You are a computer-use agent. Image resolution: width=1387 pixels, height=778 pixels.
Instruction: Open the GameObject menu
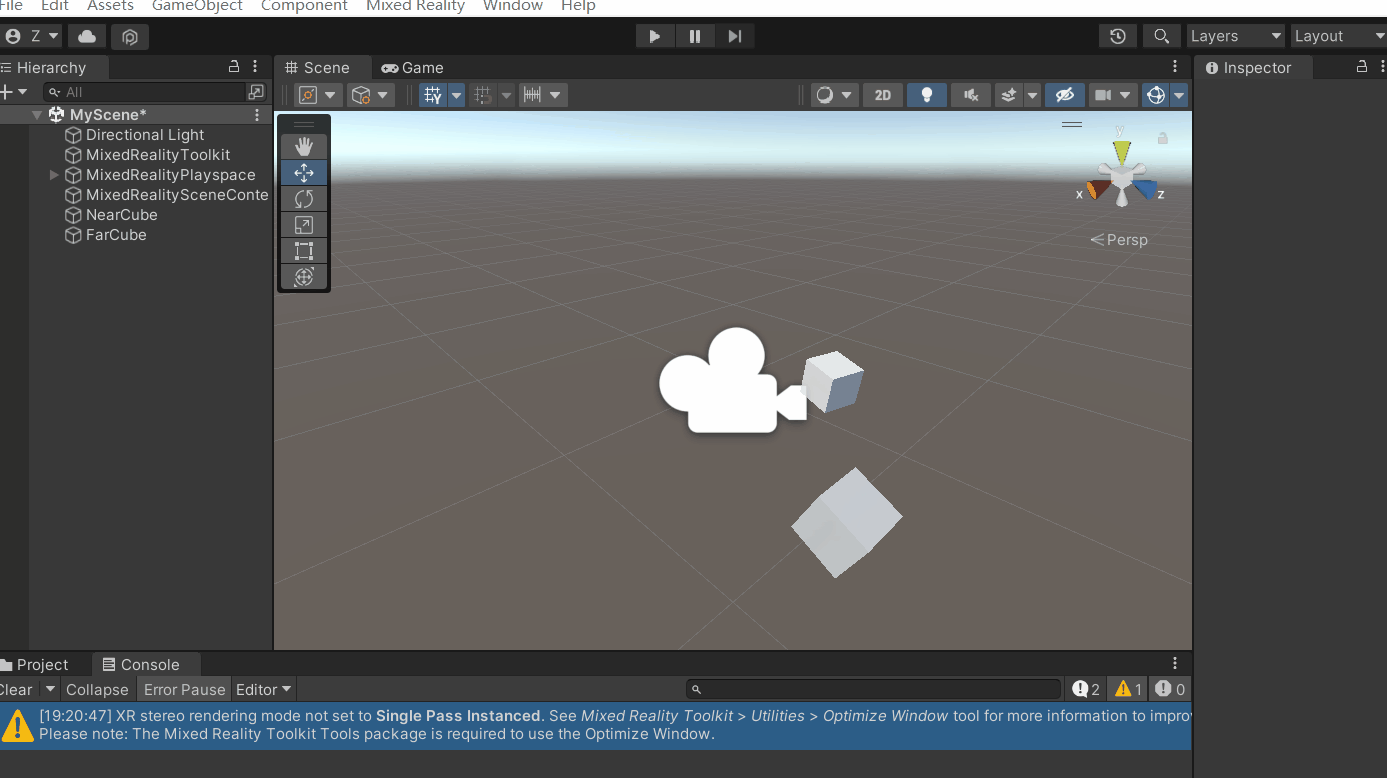coord(198,6)
